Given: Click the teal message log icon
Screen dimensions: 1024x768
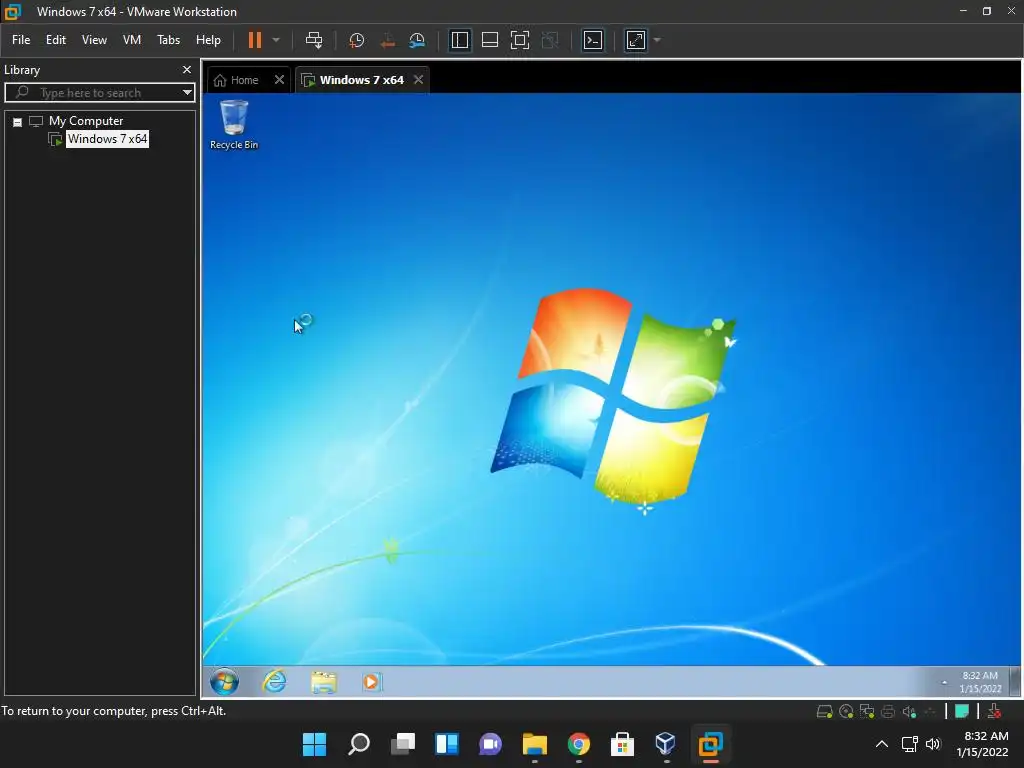Looking at the screenshot, I should tap(961, 711).
